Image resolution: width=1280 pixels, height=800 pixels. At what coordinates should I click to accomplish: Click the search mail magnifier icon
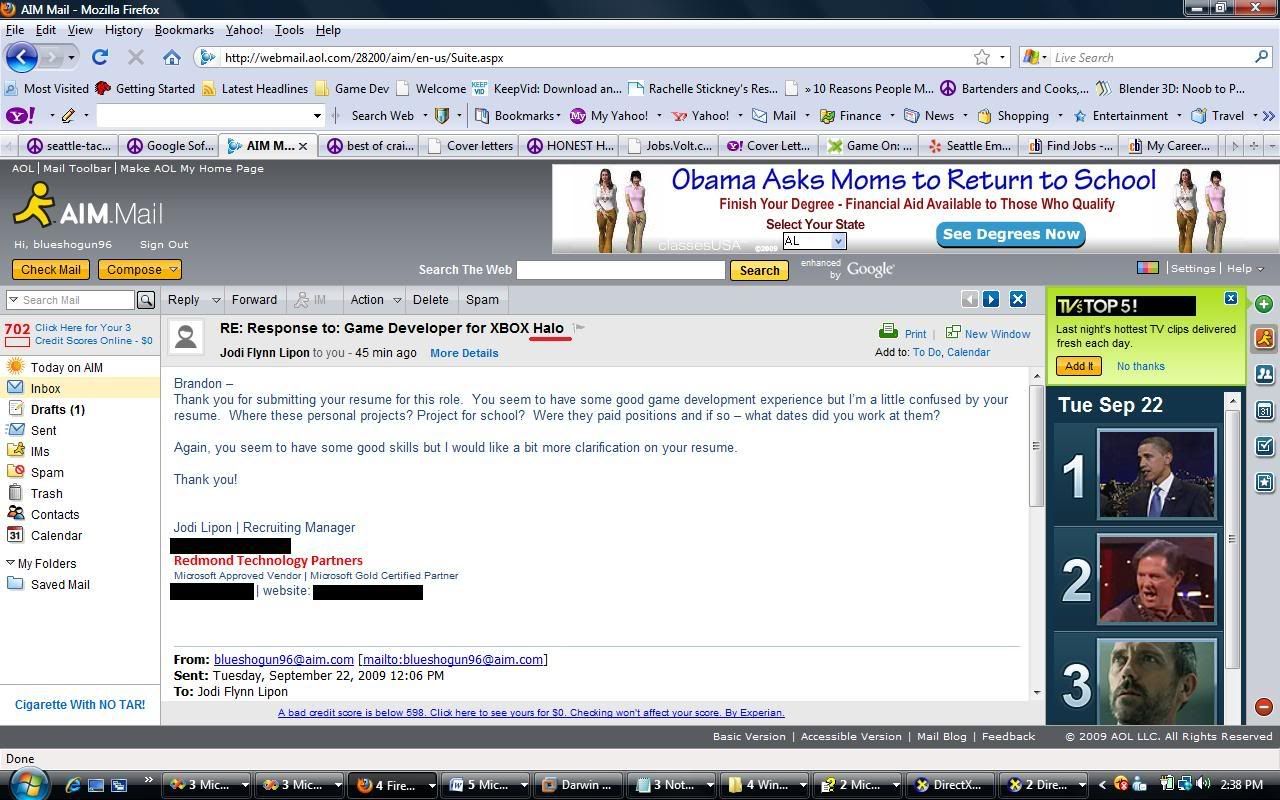pos(146,300)
